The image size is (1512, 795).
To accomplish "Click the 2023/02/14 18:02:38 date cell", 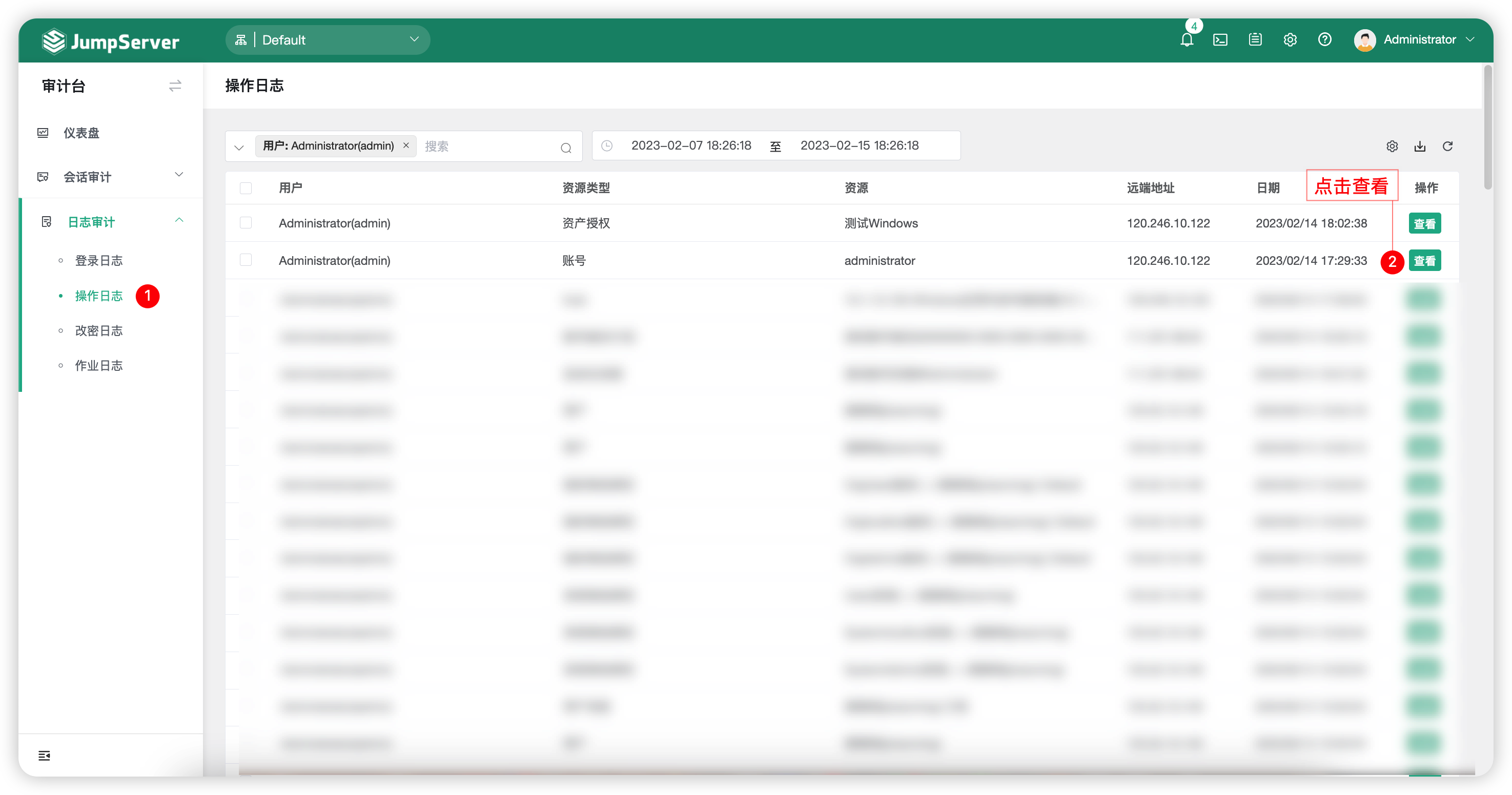I will point(1311,223).
